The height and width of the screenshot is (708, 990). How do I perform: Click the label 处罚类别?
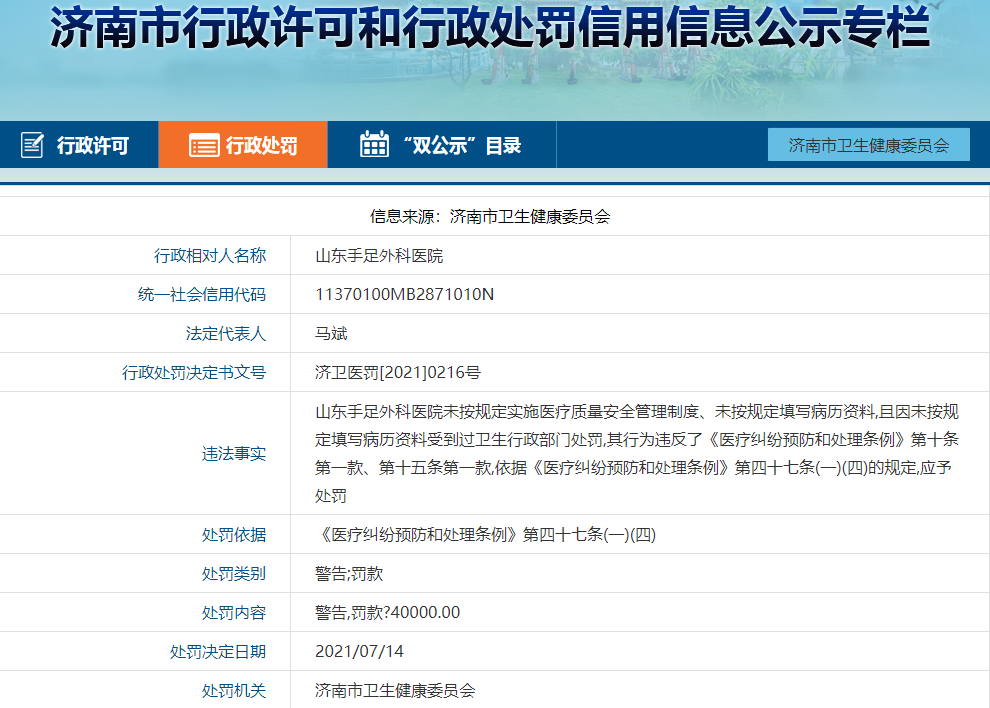pyautogui.click(x=234, y=574)
